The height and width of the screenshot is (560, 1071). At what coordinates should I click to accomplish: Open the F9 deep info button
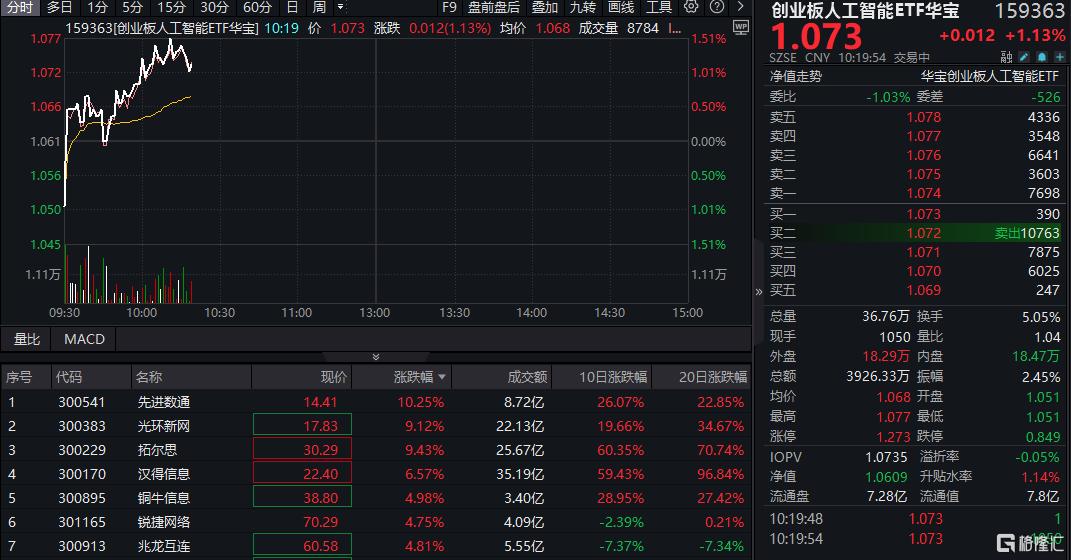[449, 8]
